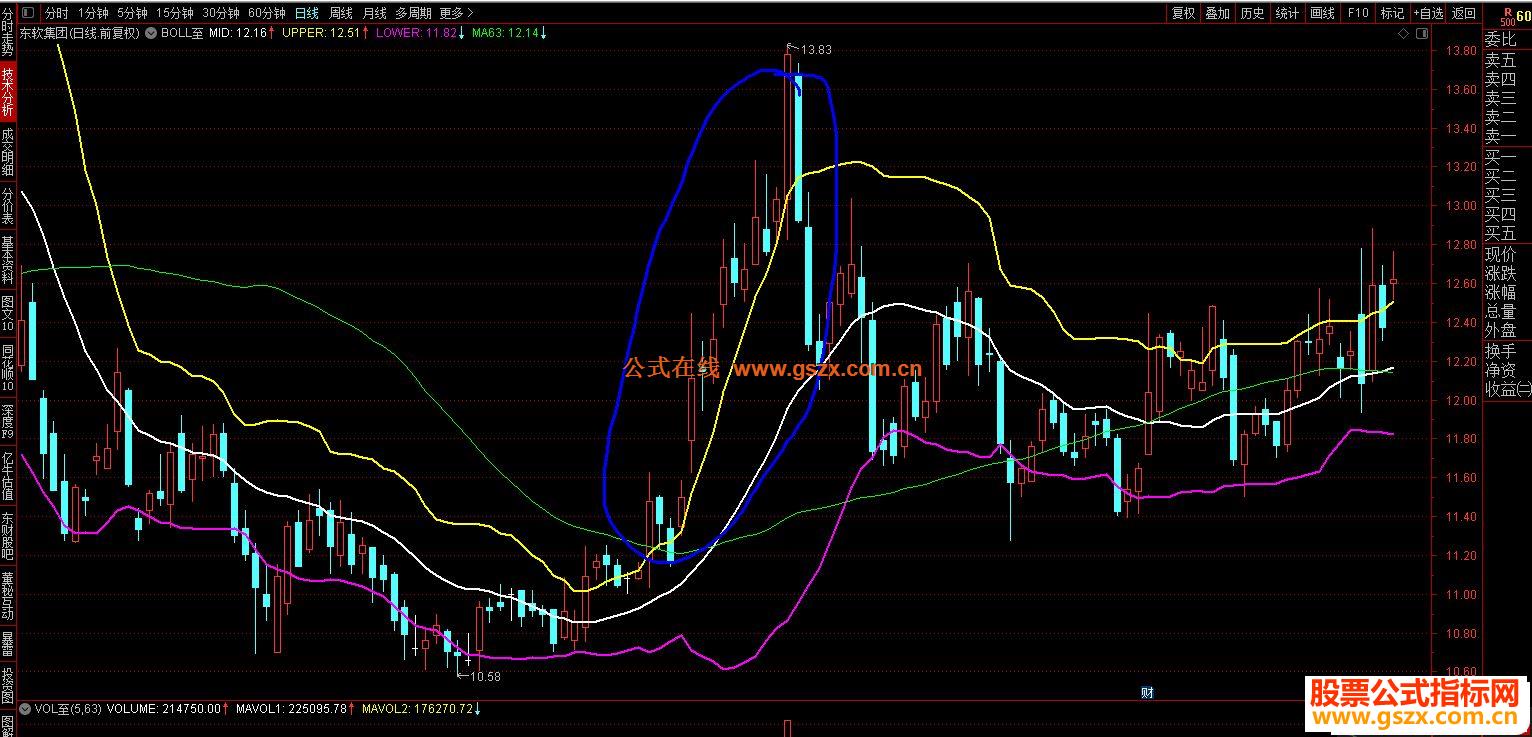Open 图文F10 sidebar tab
Screen dimensions: 1532x737
click(x=8, y=315)
